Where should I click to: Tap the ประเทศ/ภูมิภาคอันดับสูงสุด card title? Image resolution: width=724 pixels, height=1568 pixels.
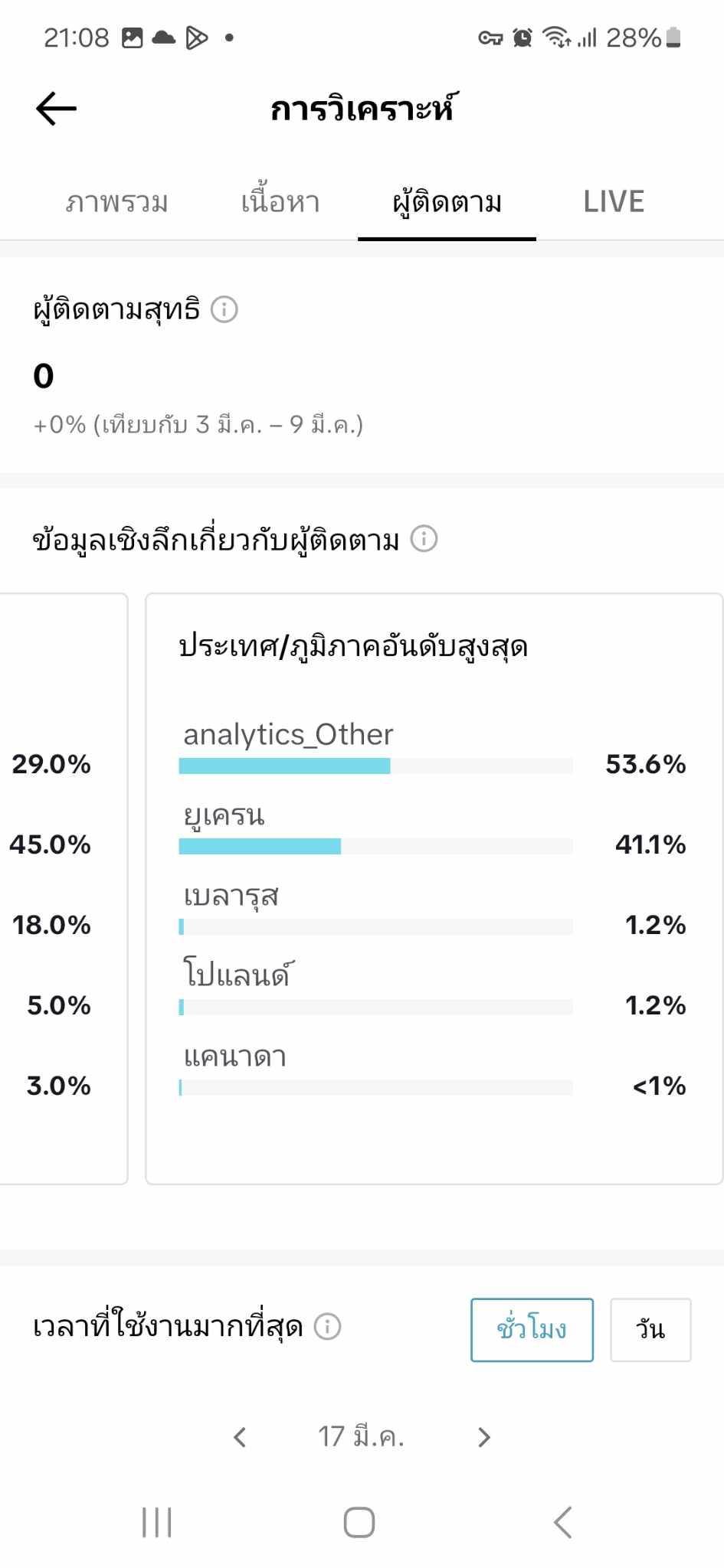[x=353, y=647]
